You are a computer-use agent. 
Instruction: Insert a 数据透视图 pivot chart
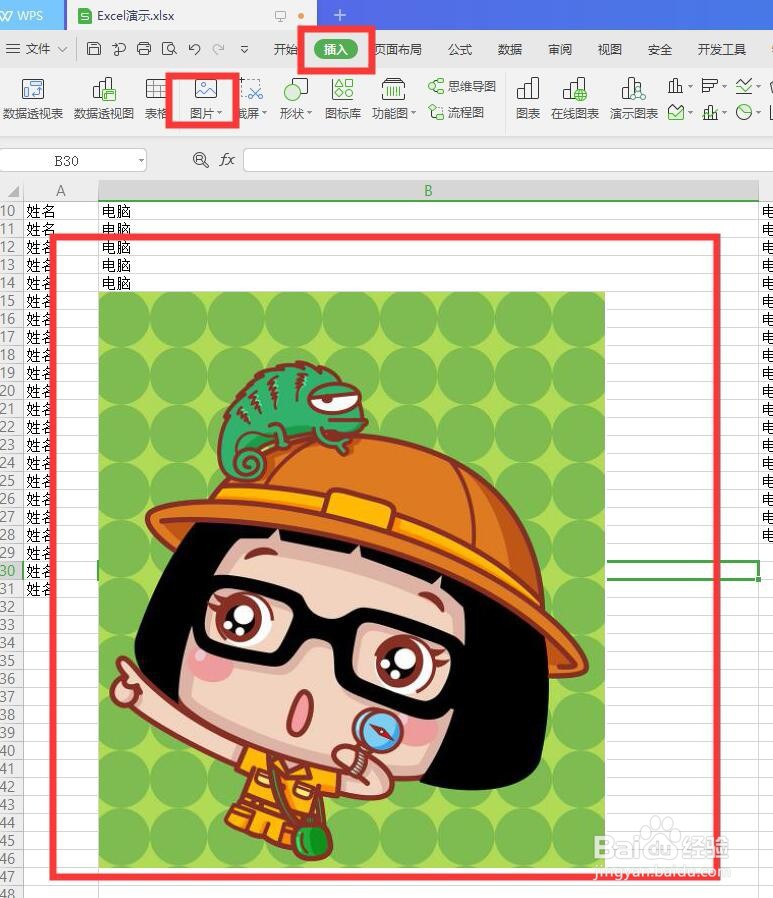(104, 99)
